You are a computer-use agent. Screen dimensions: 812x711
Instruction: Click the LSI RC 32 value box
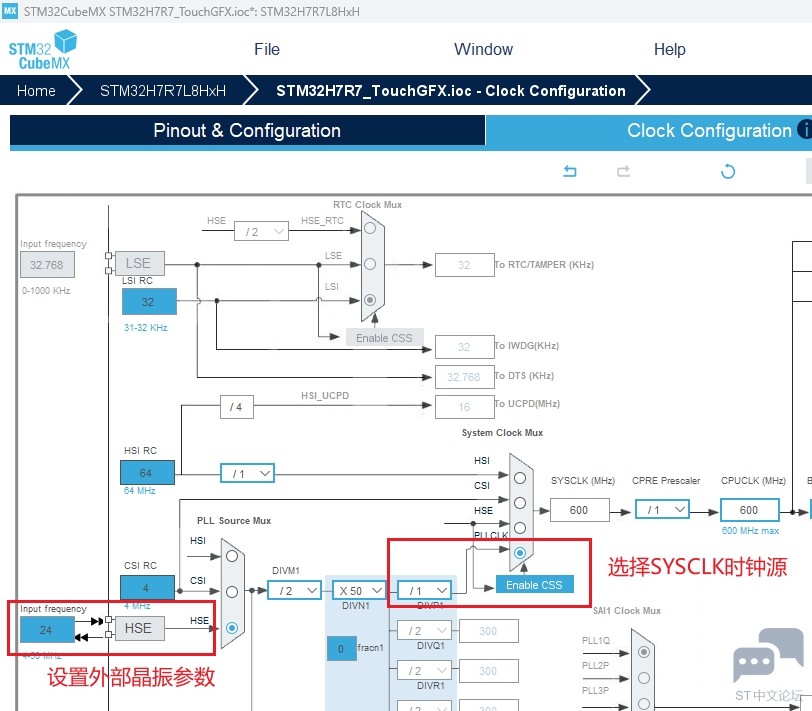pos(149,301)
